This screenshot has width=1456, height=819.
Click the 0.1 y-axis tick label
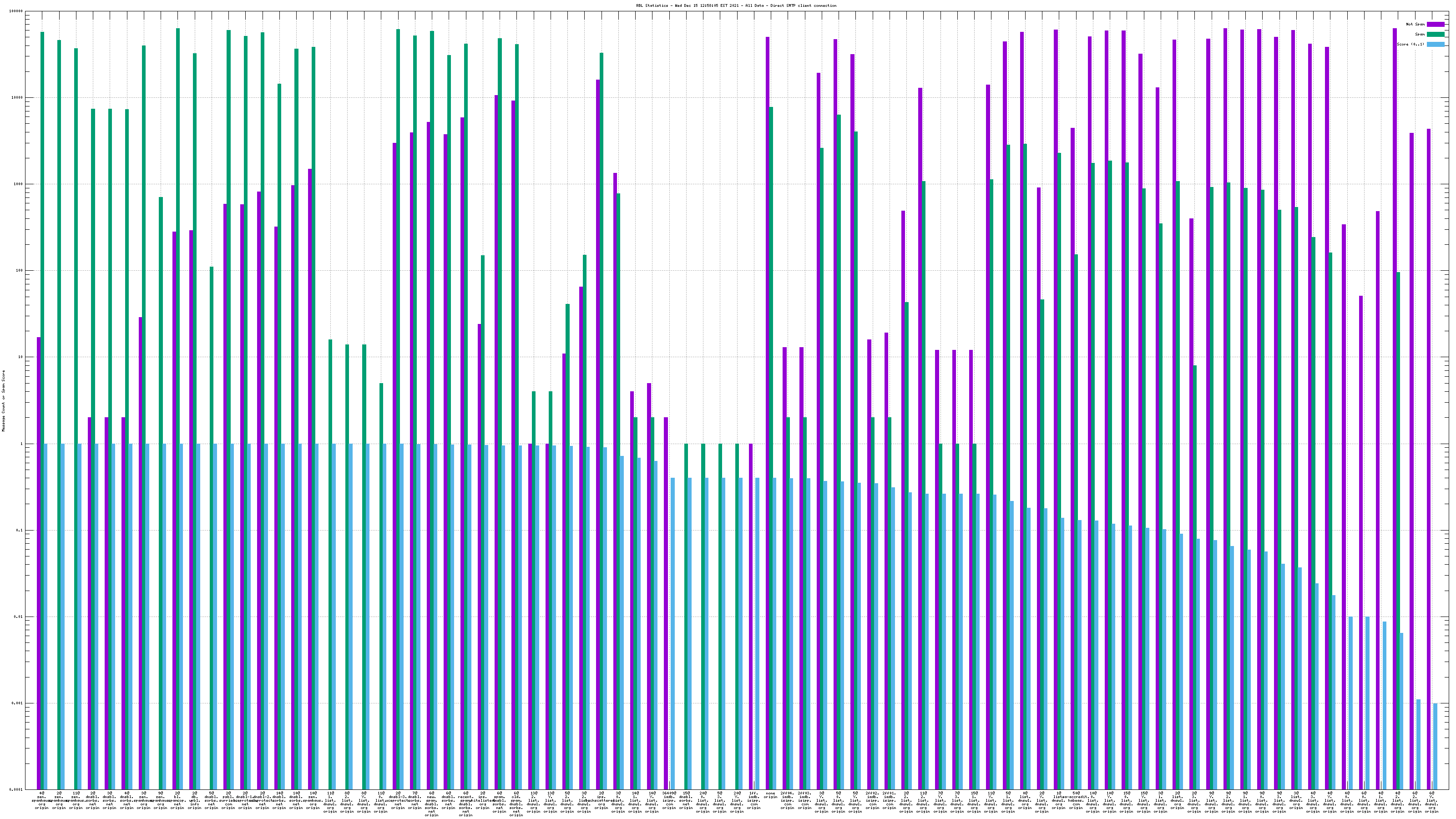tap(20, 530)
